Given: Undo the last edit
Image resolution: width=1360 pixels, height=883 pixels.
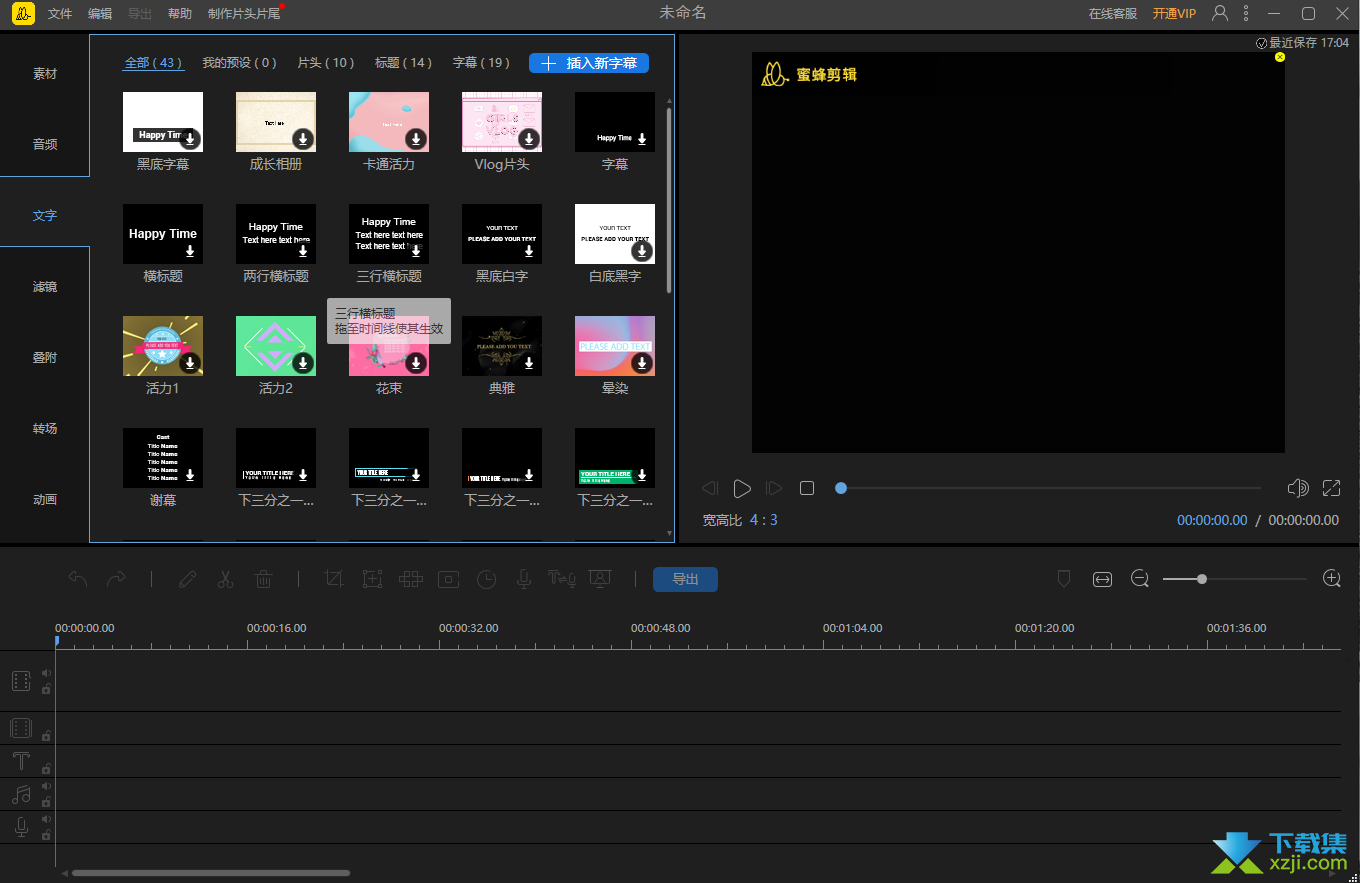Looking at the screenshot, I should (x=78, y=579).
